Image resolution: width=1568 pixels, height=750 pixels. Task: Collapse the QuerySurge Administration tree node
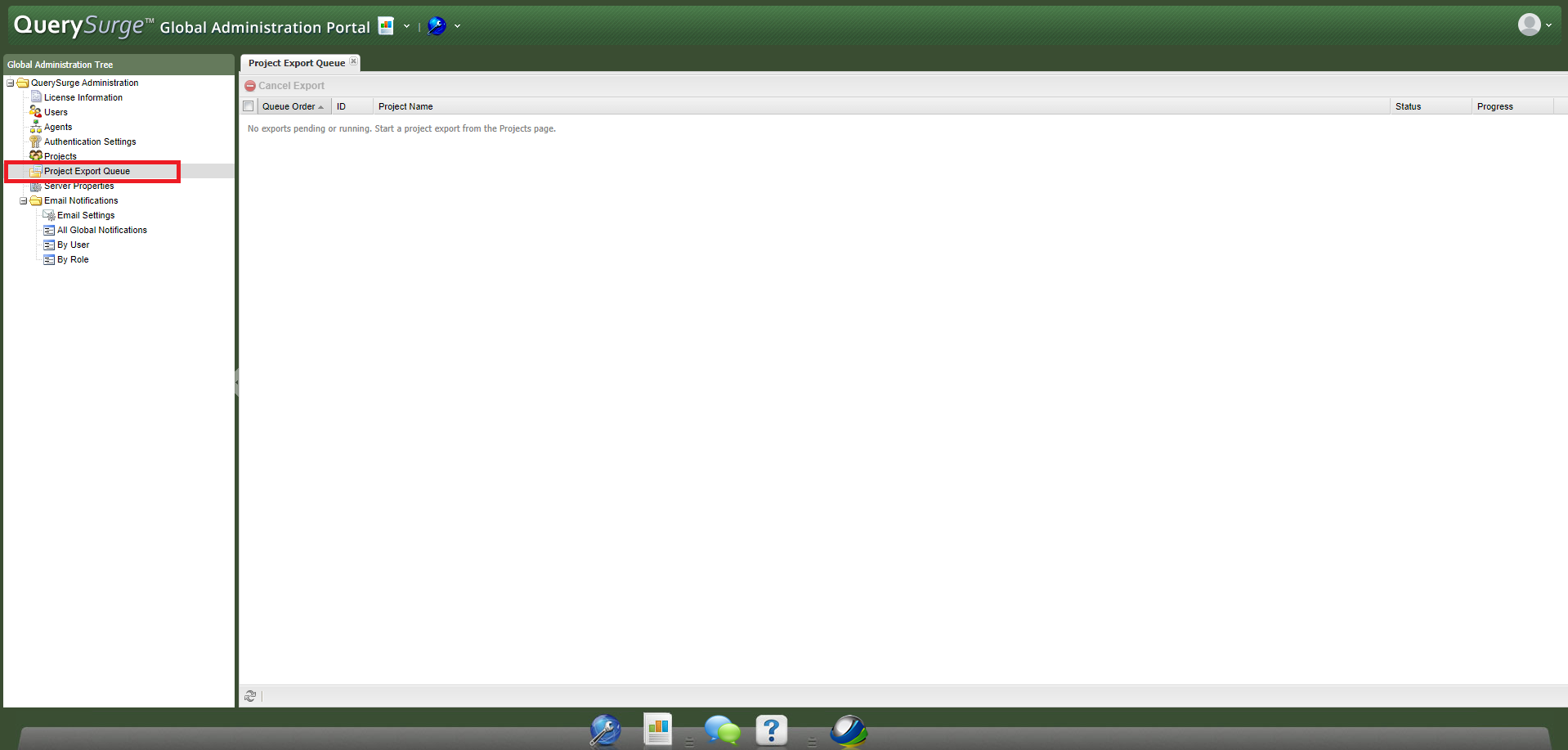coord(11,83)
